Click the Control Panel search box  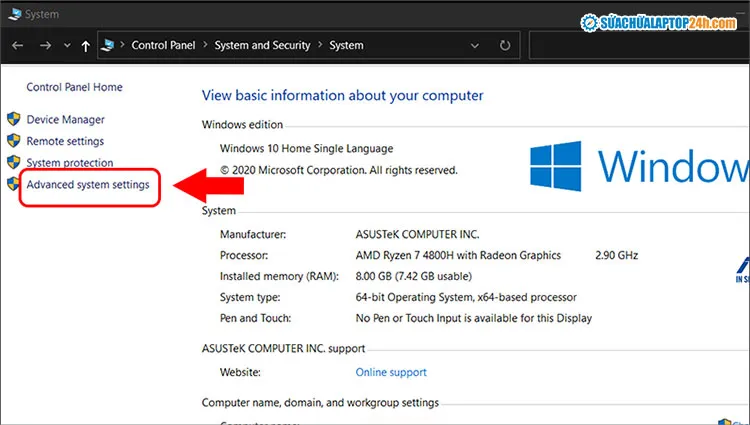pyautogui.click(x=638, y=45)
